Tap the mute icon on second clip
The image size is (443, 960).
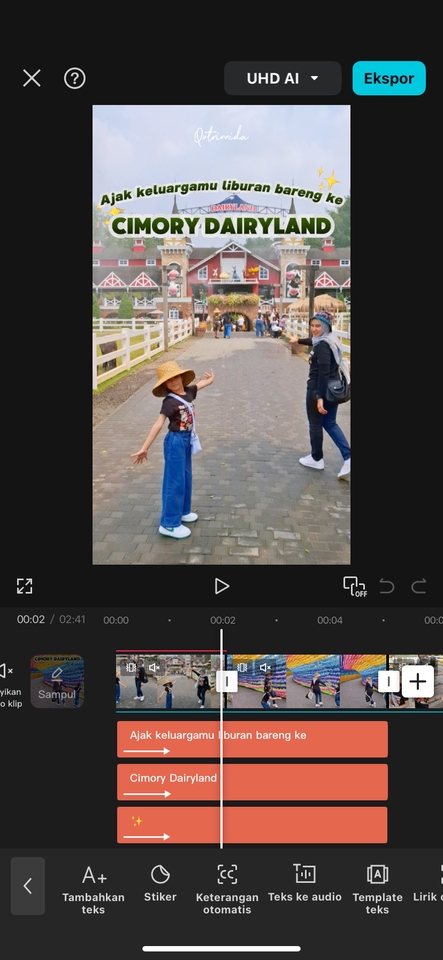click(x=265, y=667)
